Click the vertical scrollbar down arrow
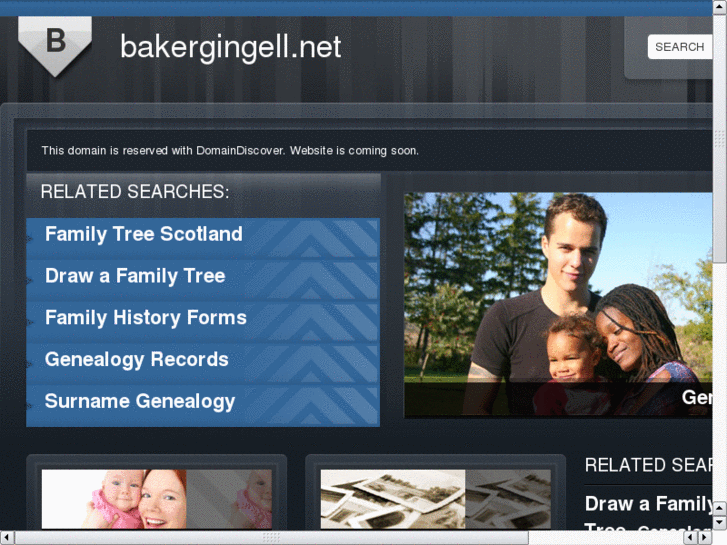Viewport: 727px width, 545px height. pyautogui.click(x=720, y=523)
